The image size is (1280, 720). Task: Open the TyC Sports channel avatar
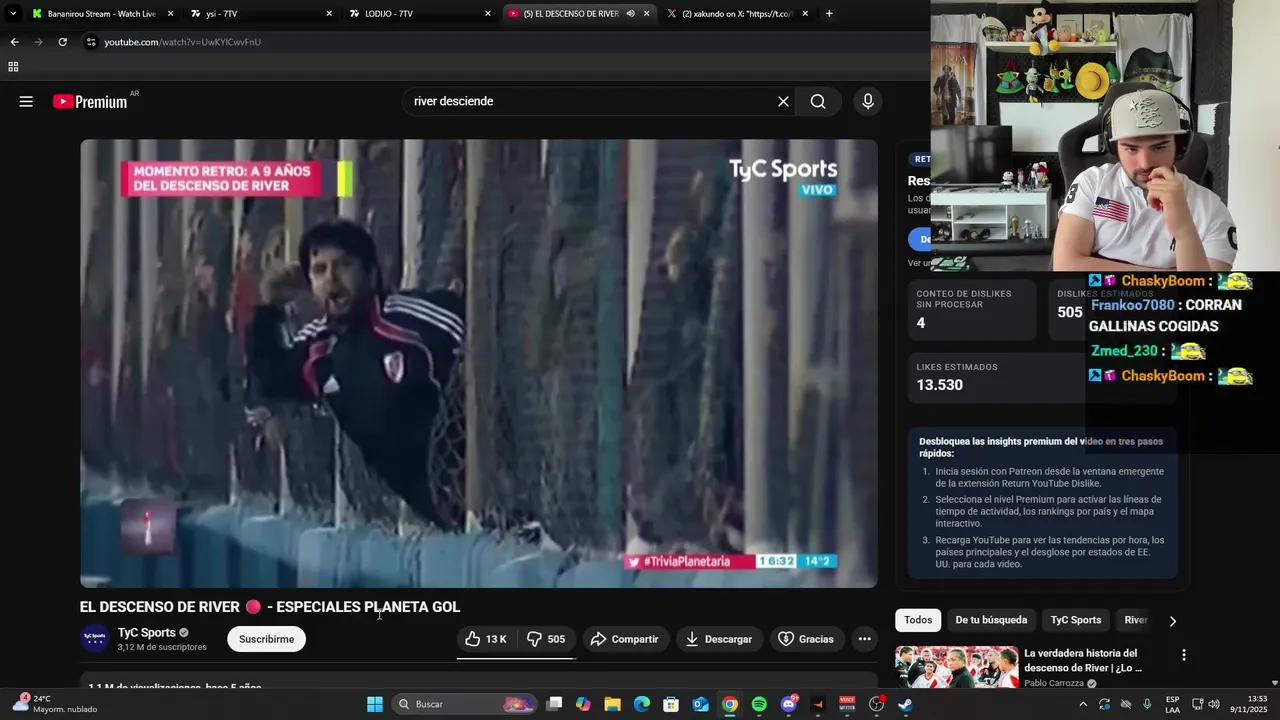point(94,639)
